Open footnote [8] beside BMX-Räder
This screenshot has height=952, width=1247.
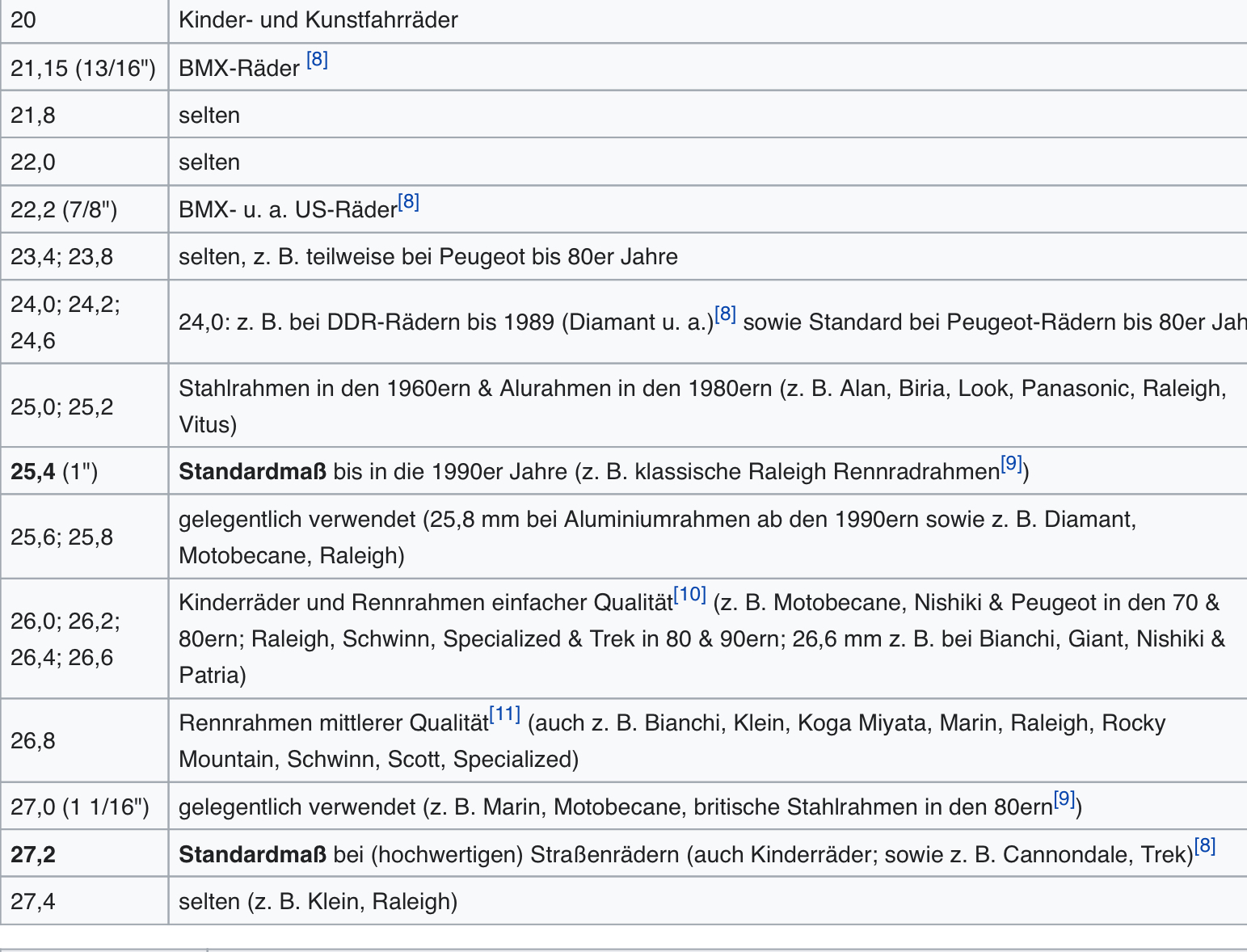pos(318,60)
